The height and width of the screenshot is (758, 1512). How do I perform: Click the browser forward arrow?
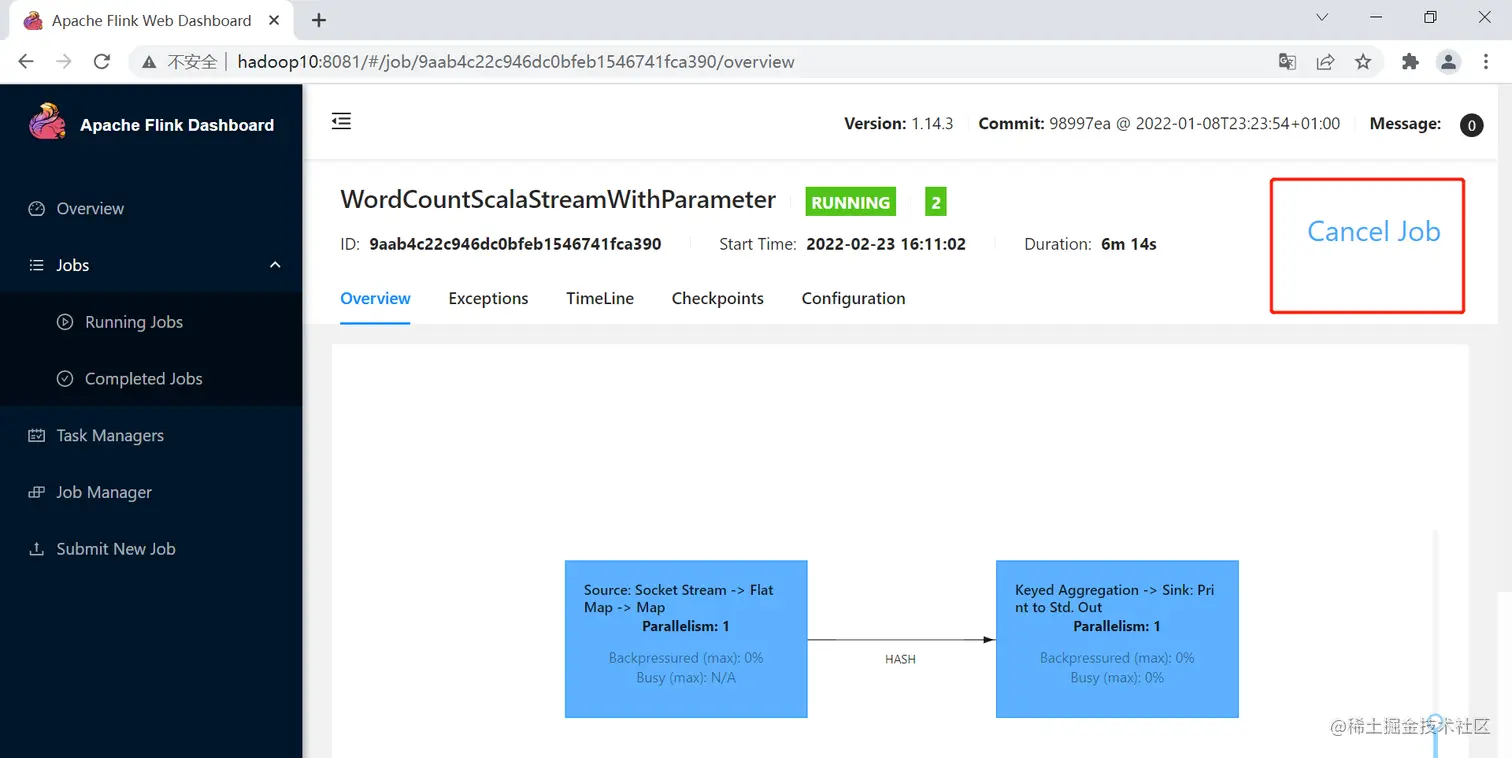pos(64,62)
